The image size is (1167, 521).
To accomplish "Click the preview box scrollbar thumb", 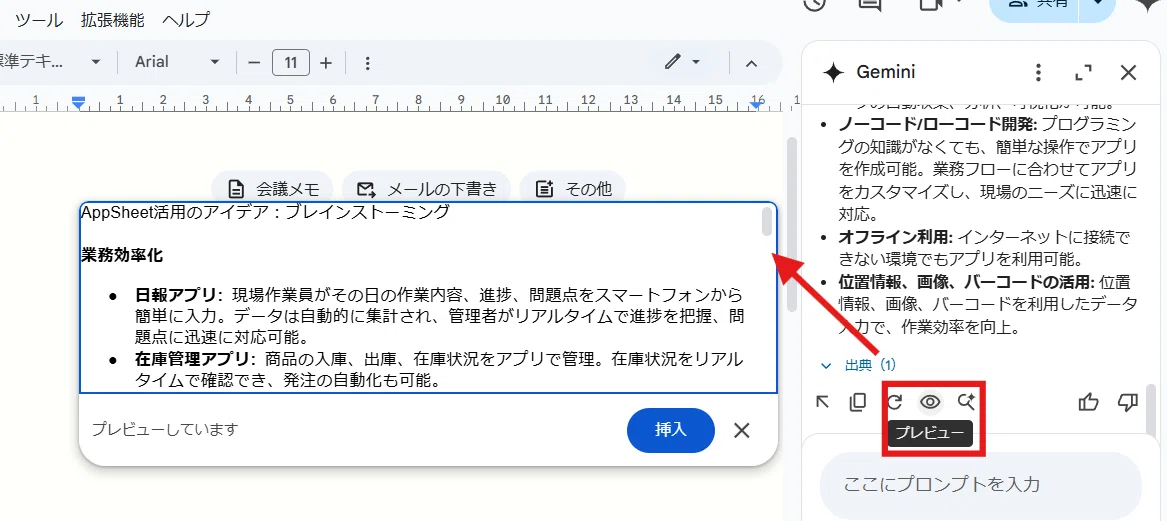I will pyautogui.click(x=767, y=222).
